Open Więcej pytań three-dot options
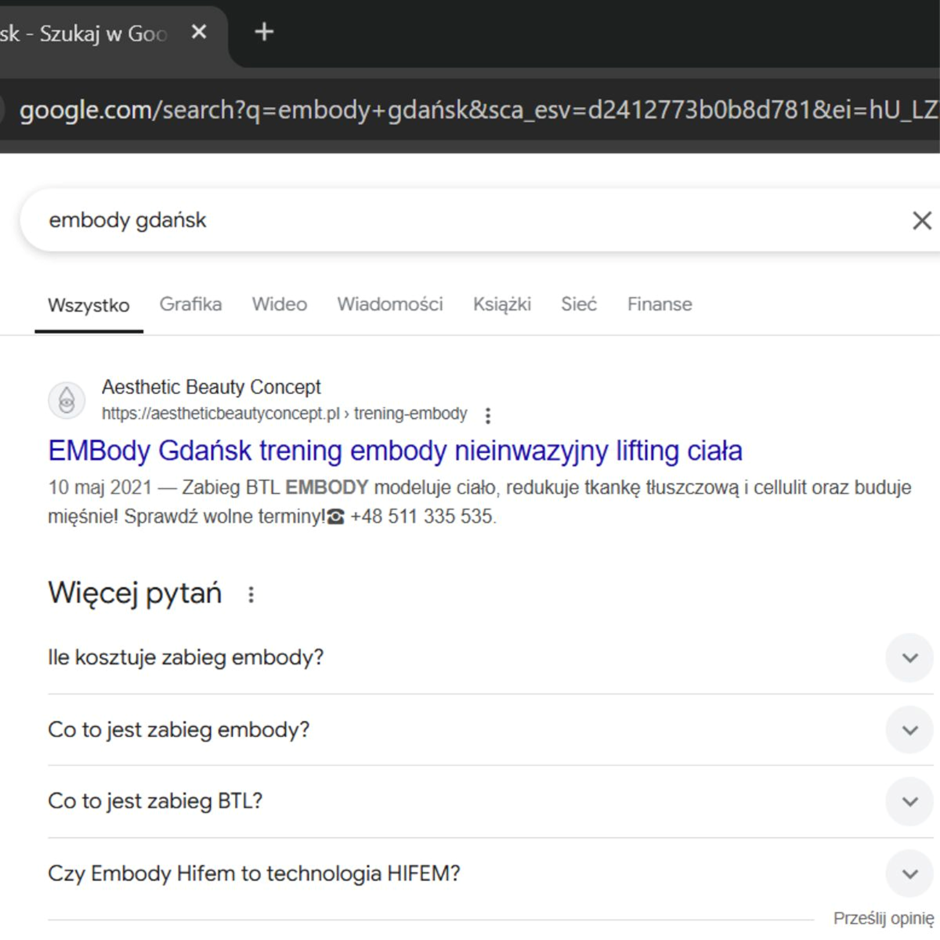The image size is (940, 940). click(x=251, y=594)
